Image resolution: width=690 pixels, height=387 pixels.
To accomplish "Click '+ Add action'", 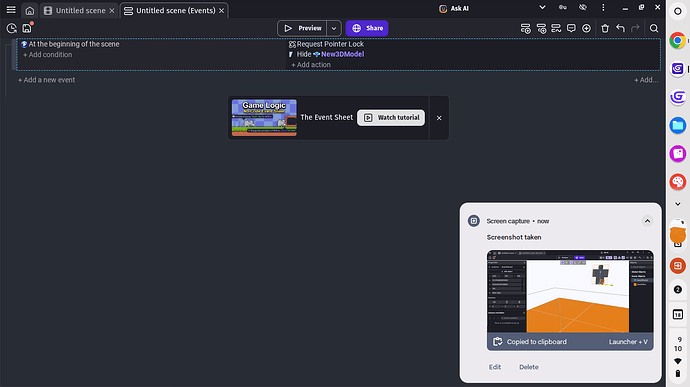I will [311, 65].
